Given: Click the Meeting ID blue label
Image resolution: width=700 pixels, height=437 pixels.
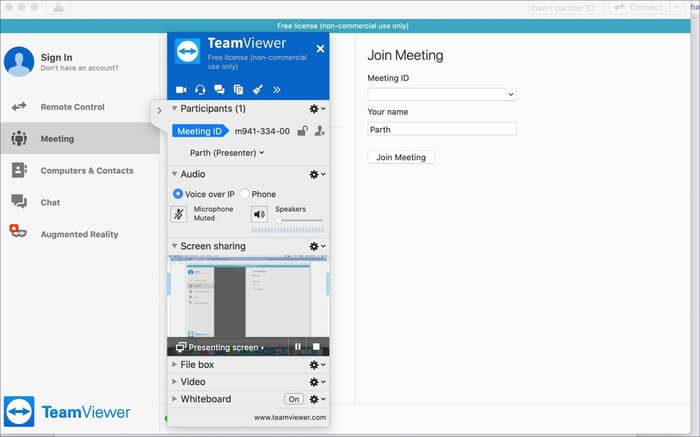Looking at the screenshot, I should [x=200, y=131].
